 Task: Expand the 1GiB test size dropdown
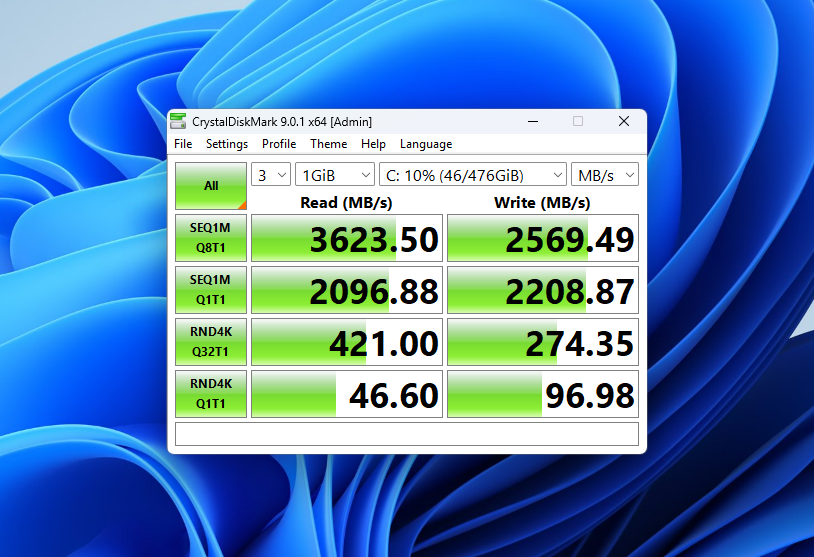point(335,175)
